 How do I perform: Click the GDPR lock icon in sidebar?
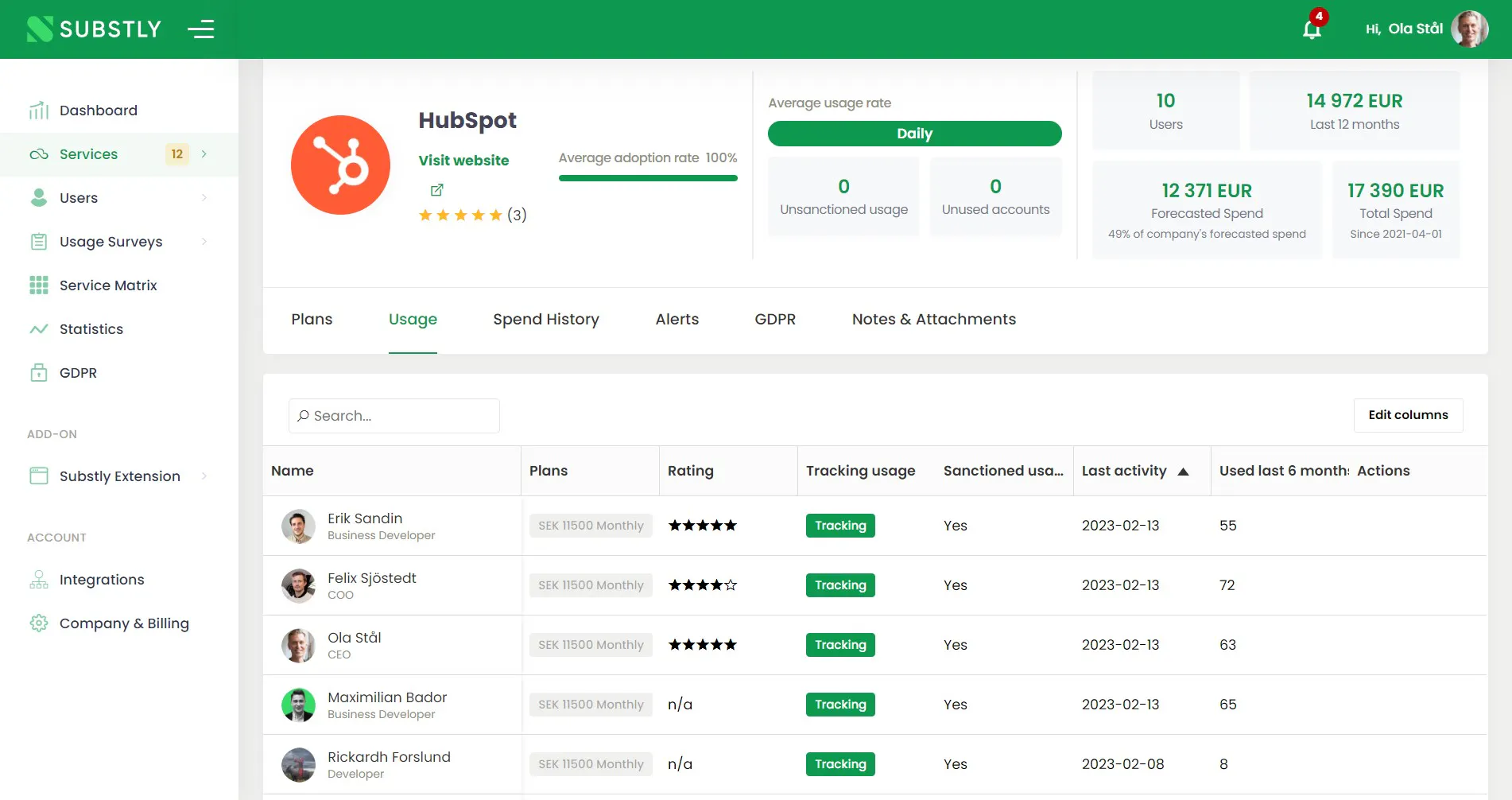point(39,373)
